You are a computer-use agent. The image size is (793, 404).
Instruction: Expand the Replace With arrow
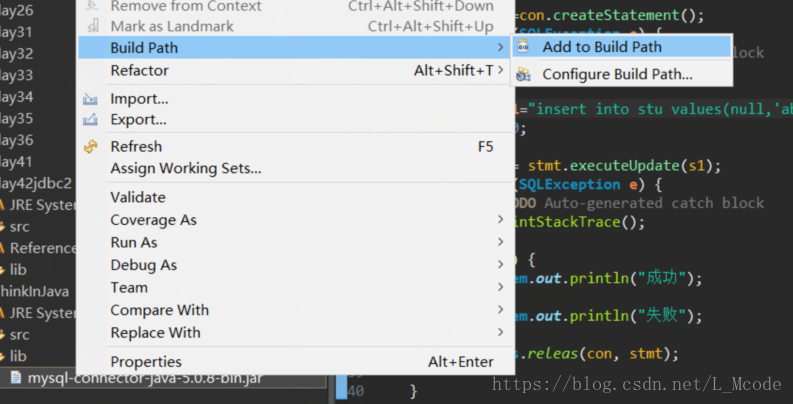[x=500, y=332]
